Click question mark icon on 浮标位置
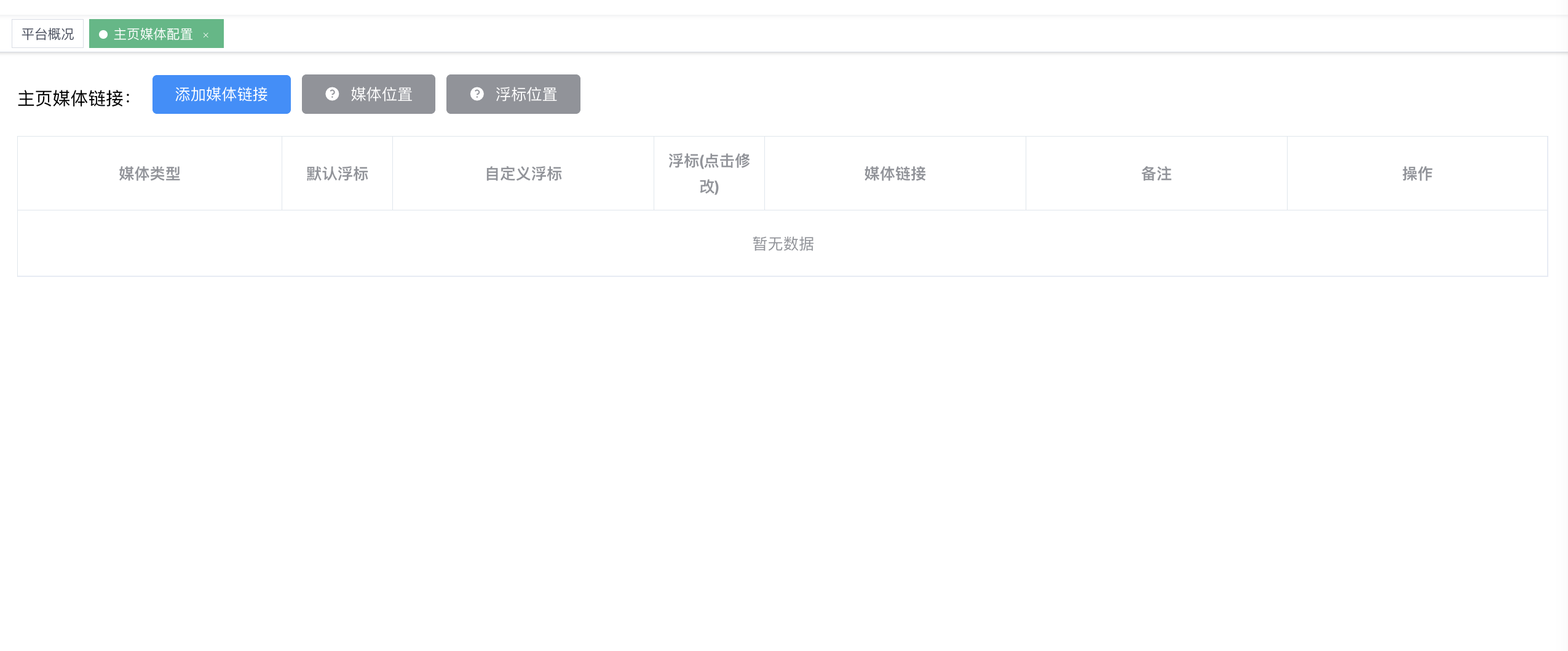 477,94
